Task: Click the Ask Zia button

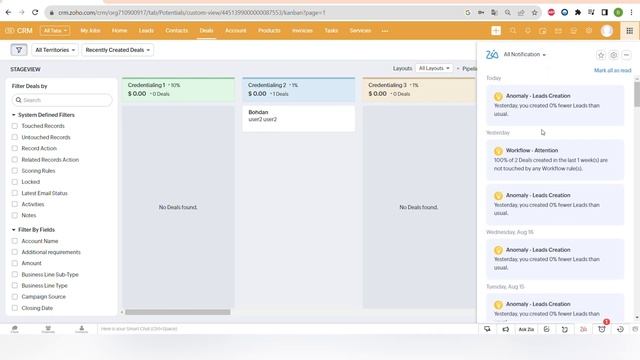Action: tap(526, 329)
